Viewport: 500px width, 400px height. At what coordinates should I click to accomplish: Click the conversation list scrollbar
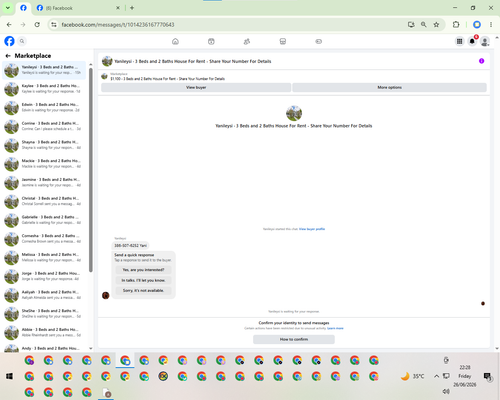(91, 170)
